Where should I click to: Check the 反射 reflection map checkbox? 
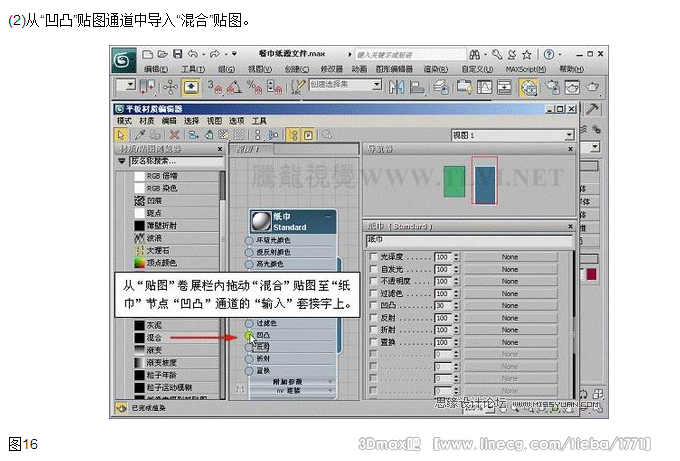[x=373, y=317]
